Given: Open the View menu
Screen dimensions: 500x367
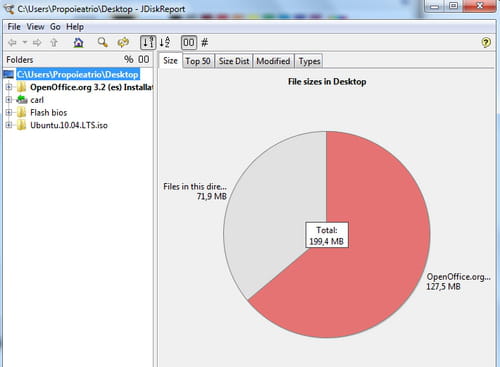Looking at the screenshot, I should pos(35,27).
